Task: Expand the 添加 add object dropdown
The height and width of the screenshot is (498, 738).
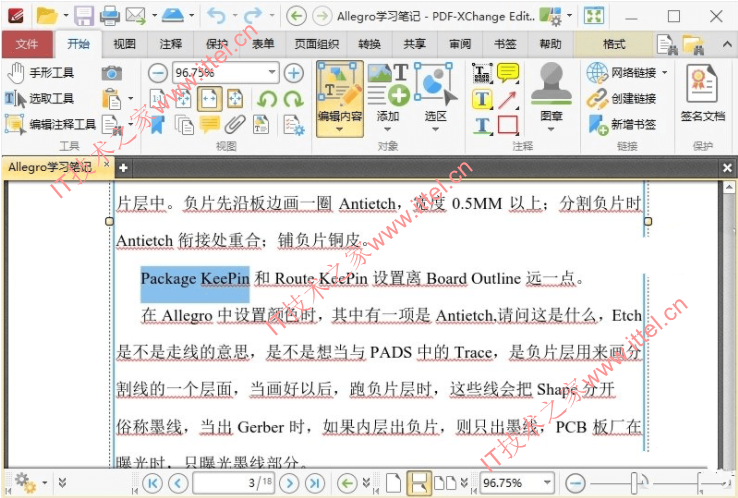Action: (x=387, y=129)
